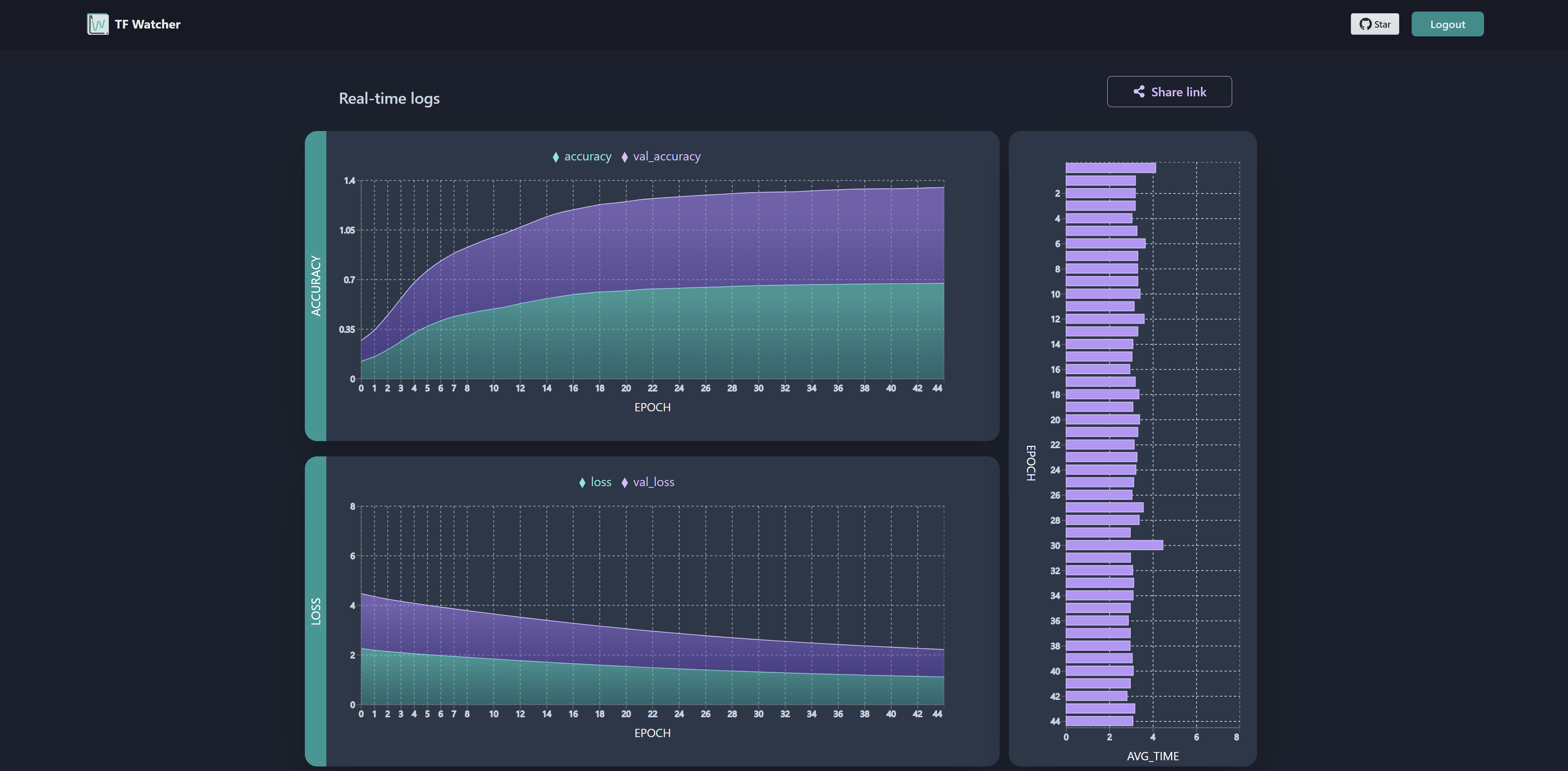Toggle the val_loss legend entry

click(648, 482)
